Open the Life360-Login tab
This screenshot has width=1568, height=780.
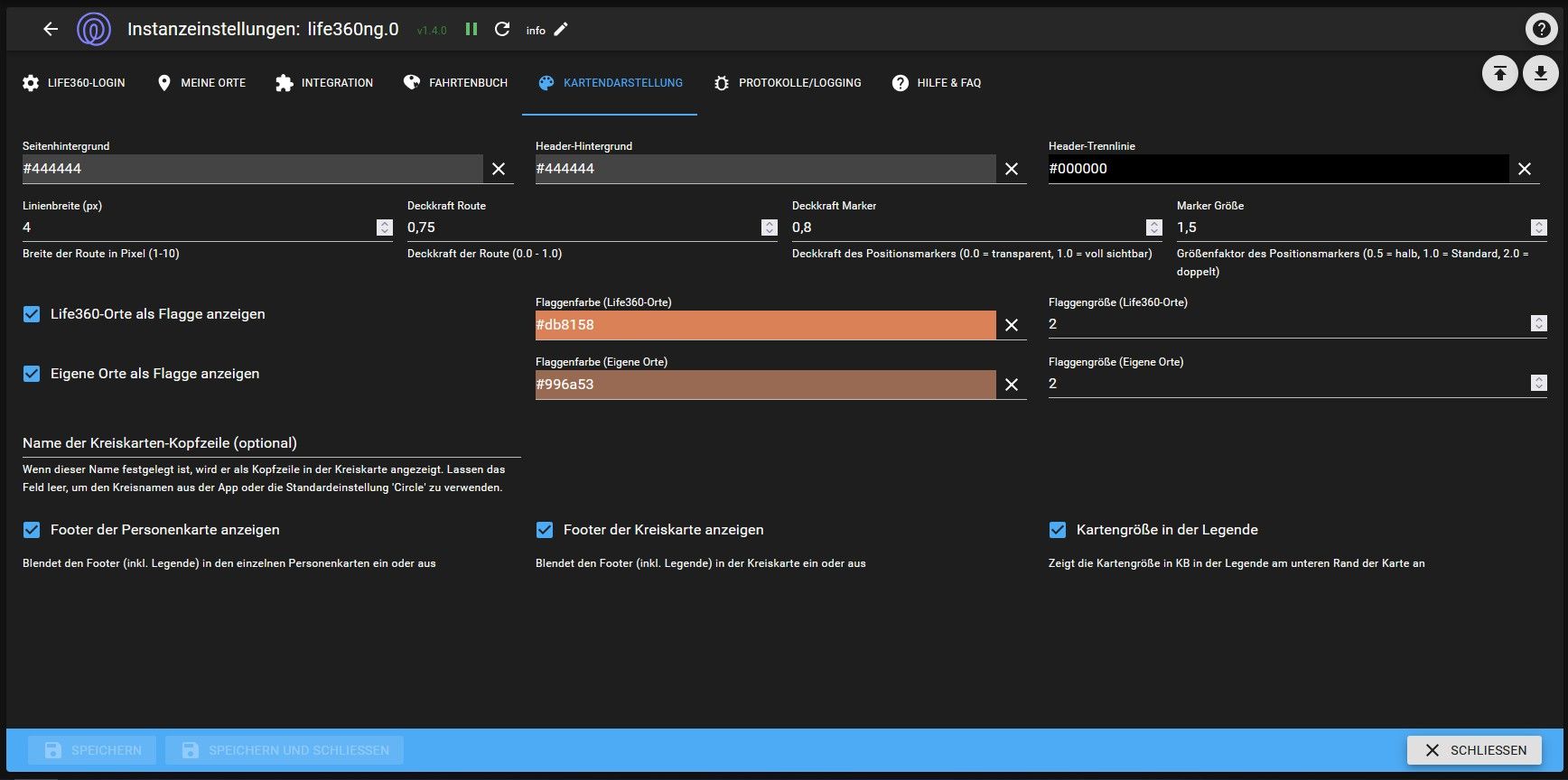74,83
